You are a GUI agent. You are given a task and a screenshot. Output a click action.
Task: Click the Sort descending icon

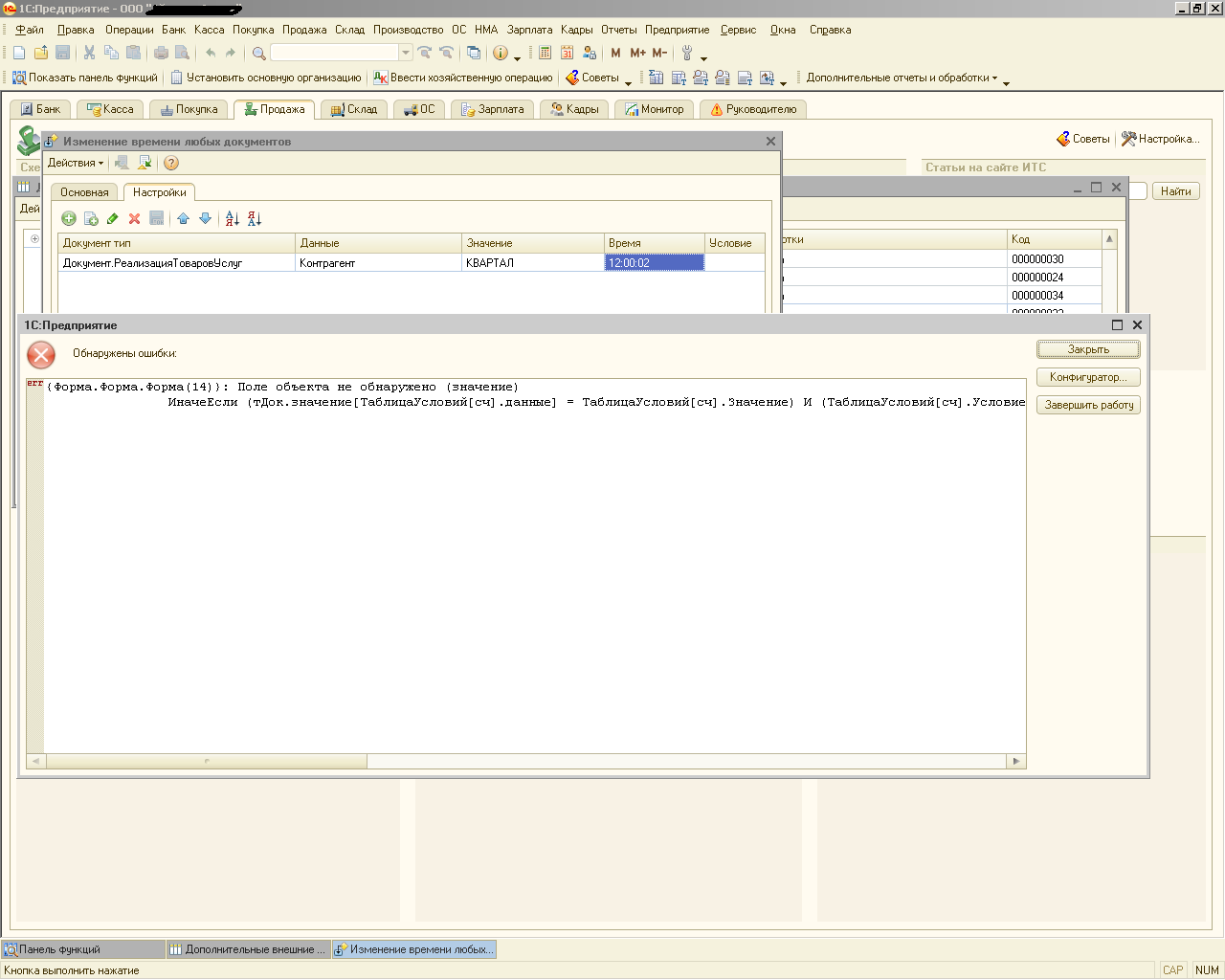[255, 219]
